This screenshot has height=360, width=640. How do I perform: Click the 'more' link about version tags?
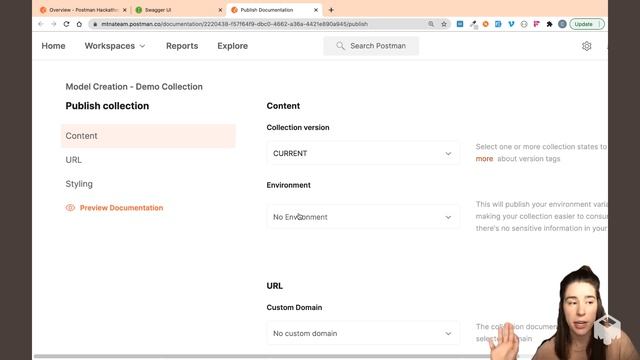pos(484,159)
